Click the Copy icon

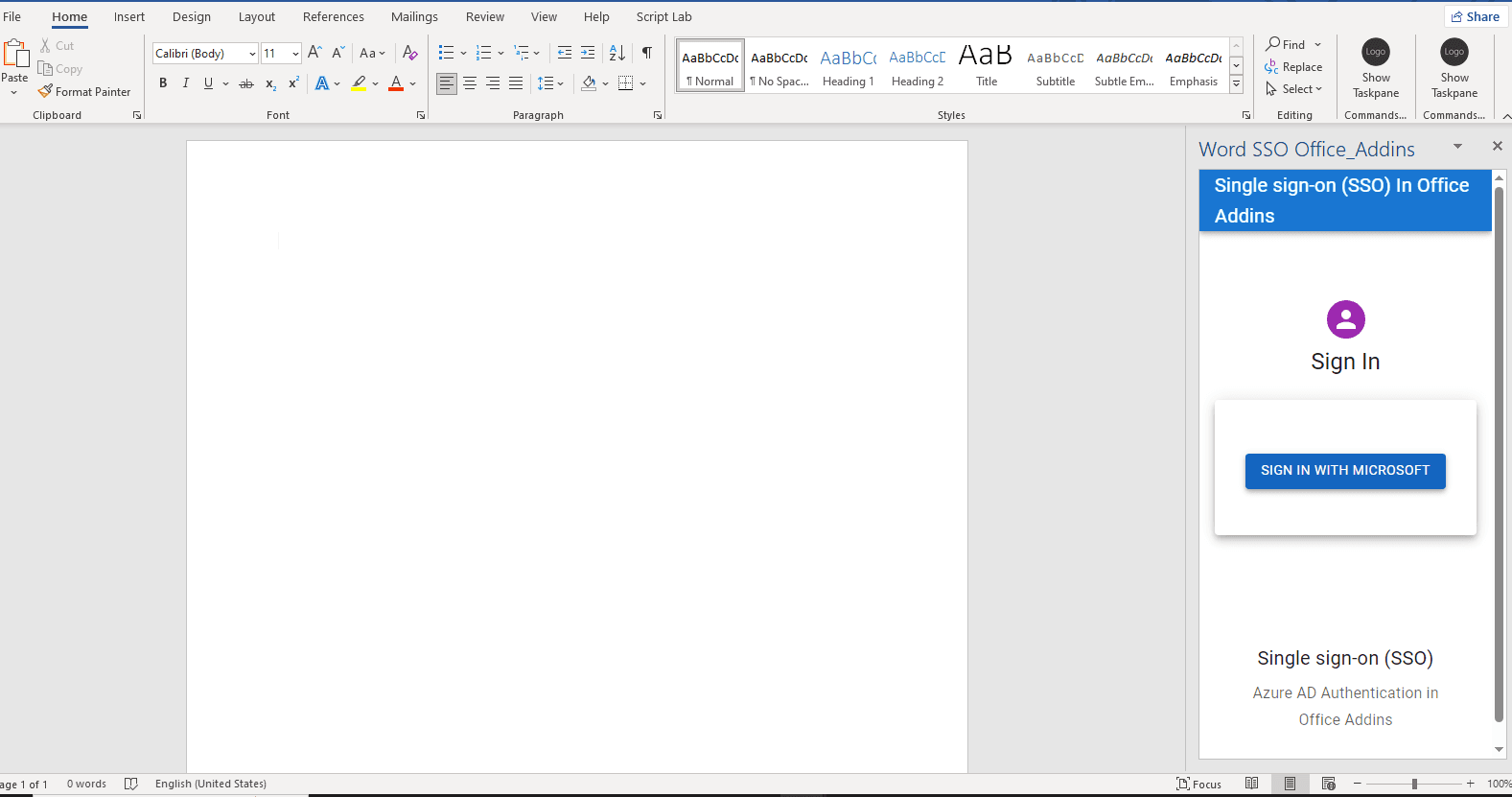click(45, 68)
